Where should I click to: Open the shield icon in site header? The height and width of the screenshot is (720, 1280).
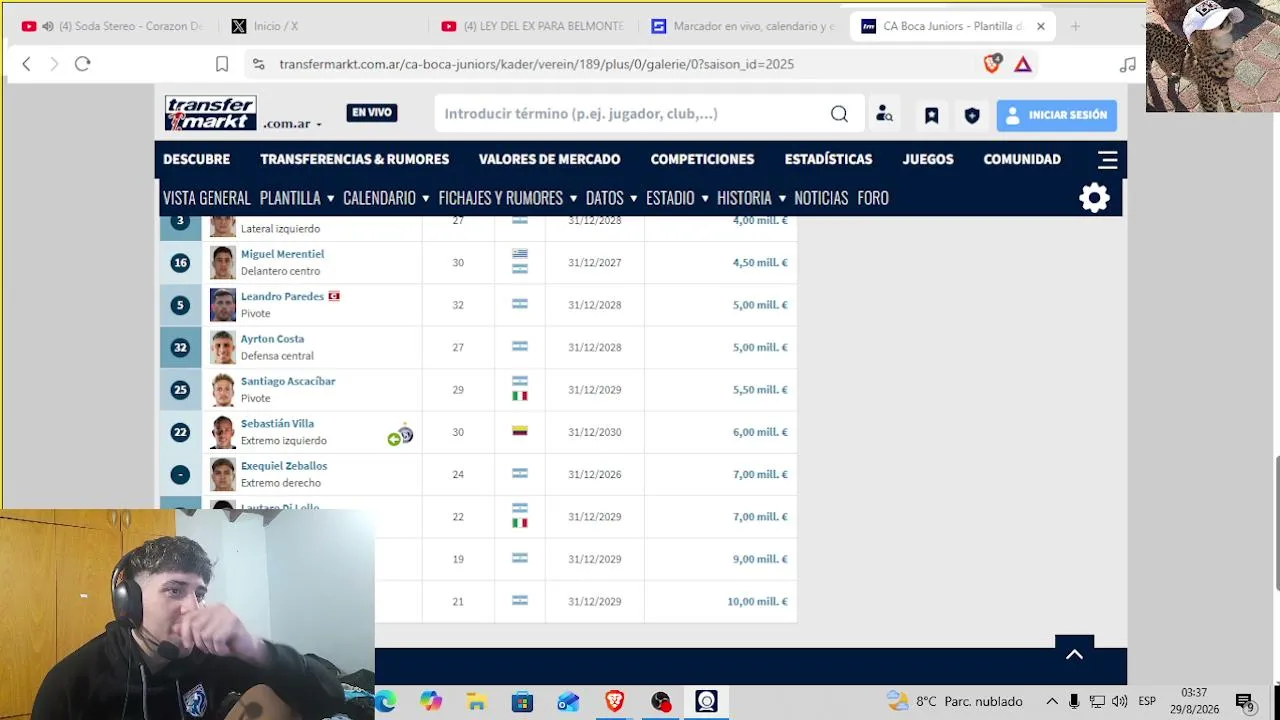(971, 115)
